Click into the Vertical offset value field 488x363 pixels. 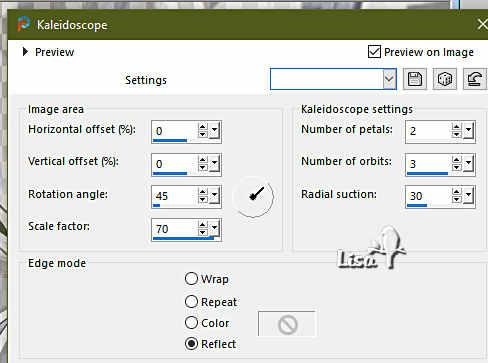click(x=175, y=163)
